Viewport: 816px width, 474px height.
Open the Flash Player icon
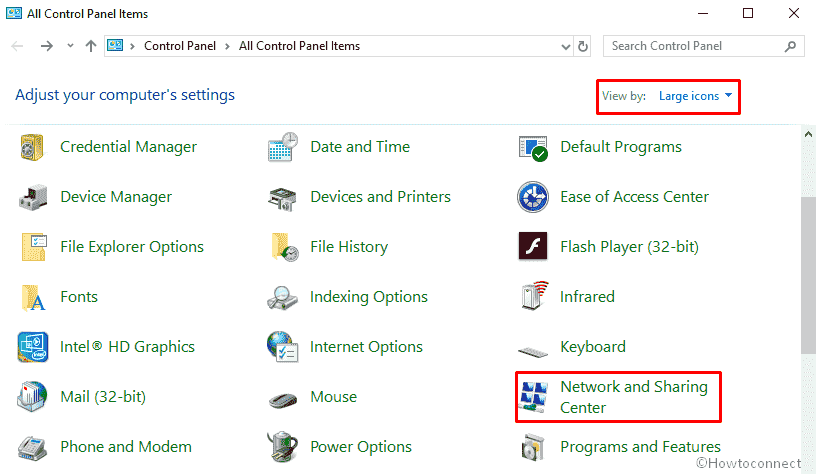pos(533,246)
